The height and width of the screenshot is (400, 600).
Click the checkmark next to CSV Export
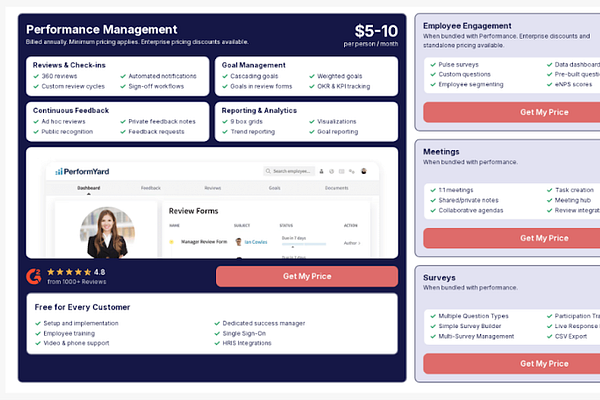(549, 336)
